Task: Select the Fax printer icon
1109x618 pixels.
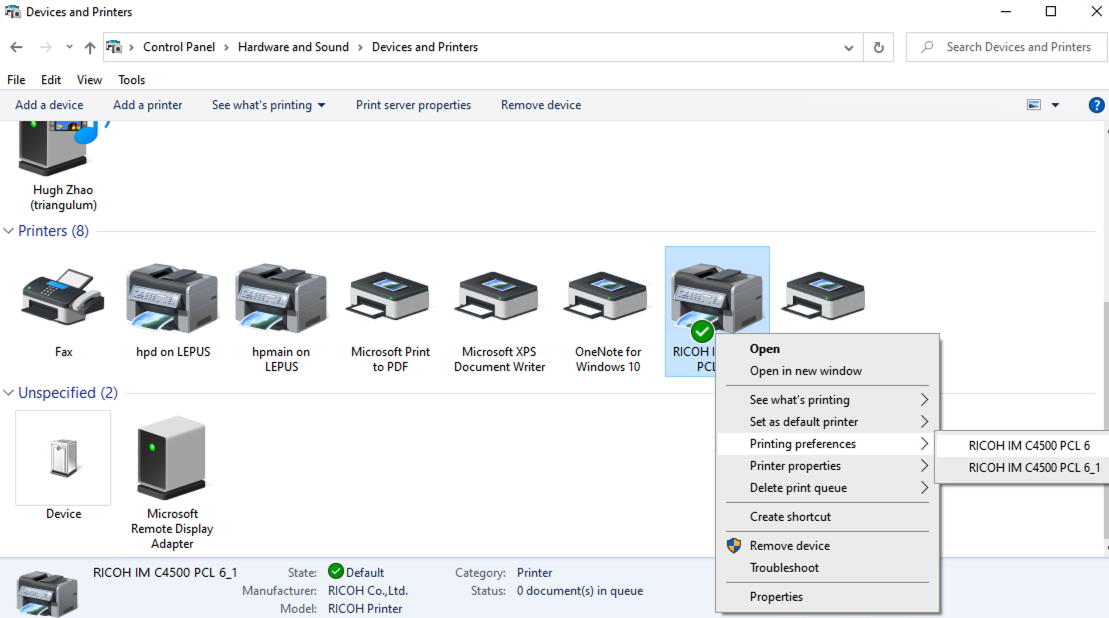Action: click(x=63, y=297)
